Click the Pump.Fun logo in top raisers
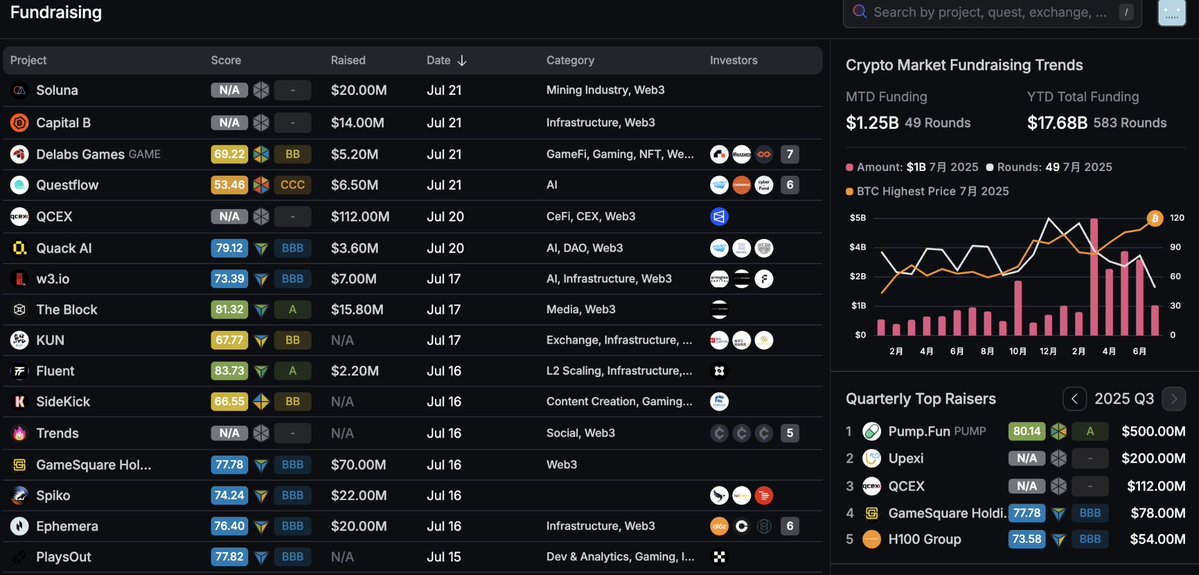Viewport: 1199px width, 575px height. tap(871, 431)
